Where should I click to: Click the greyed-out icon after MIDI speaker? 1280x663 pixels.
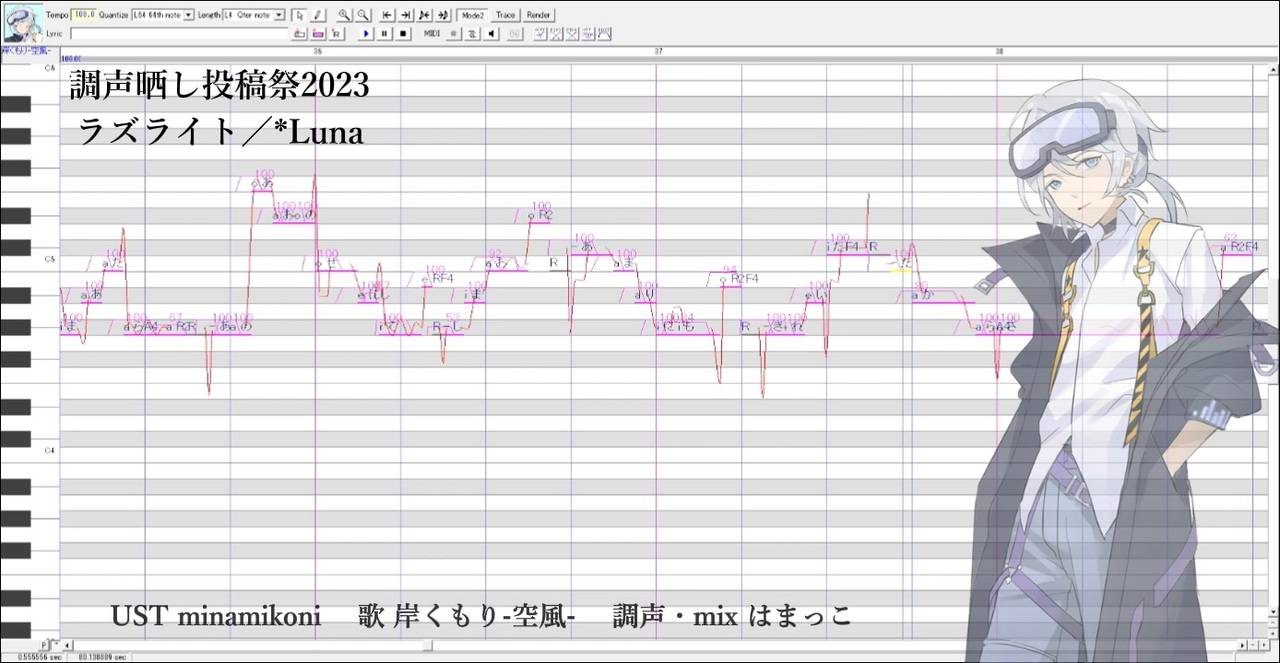(515, 34)
